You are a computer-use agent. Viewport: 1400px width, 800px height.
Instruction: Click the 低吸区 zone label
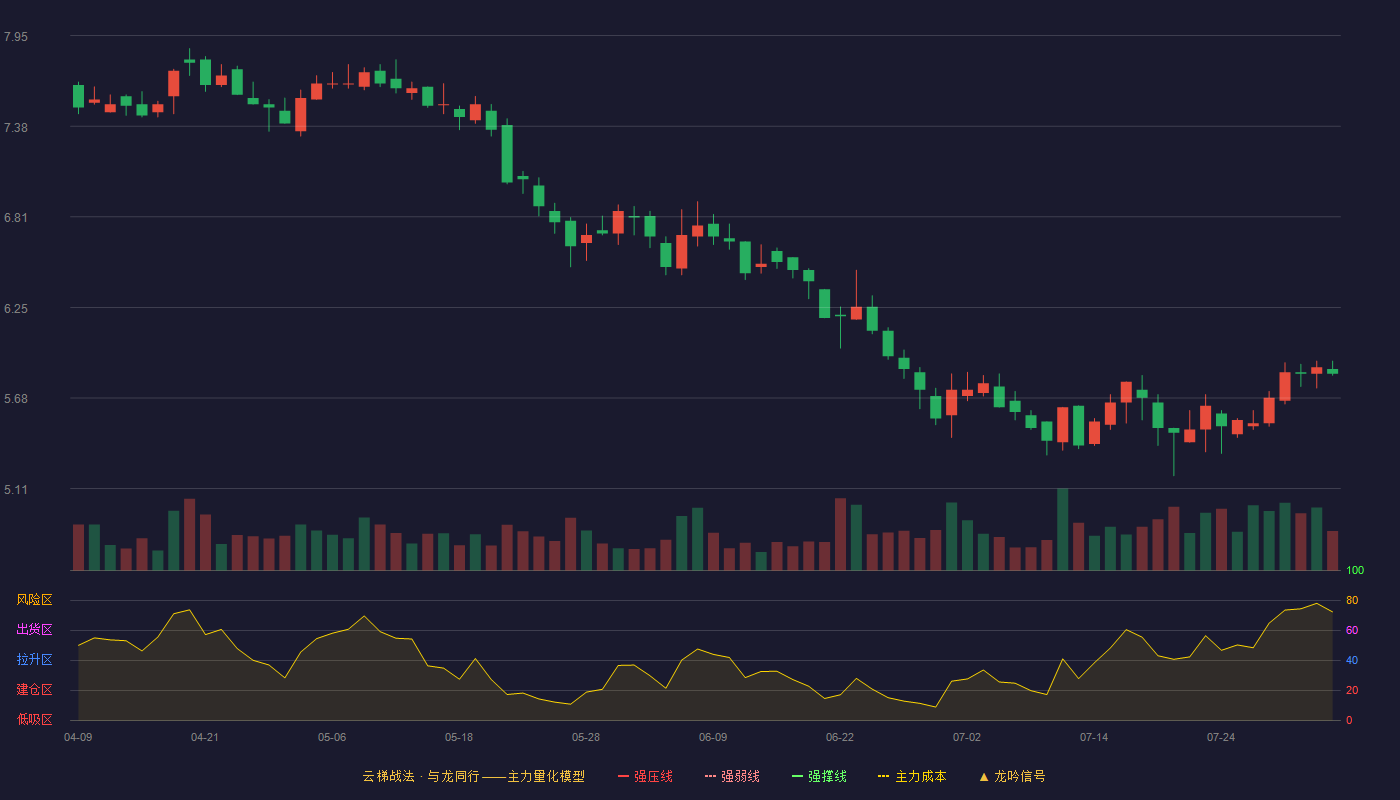coord(34,720)
